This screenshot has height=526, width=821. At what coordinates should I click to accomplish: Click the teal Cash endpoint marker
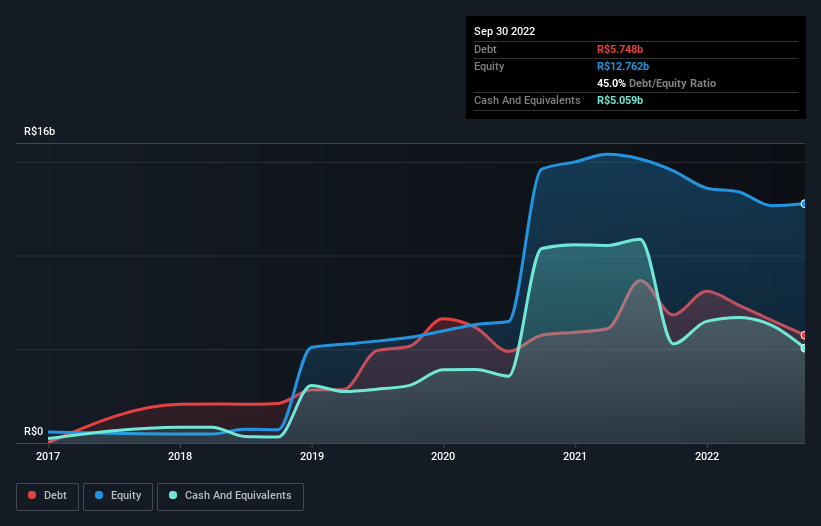[804, 348]
